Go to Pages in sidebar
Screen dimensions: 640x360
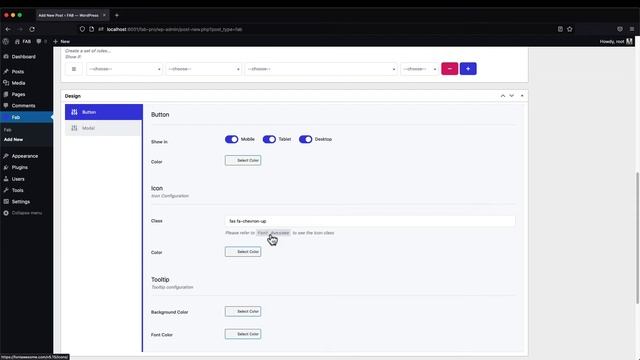coord(18,94)
